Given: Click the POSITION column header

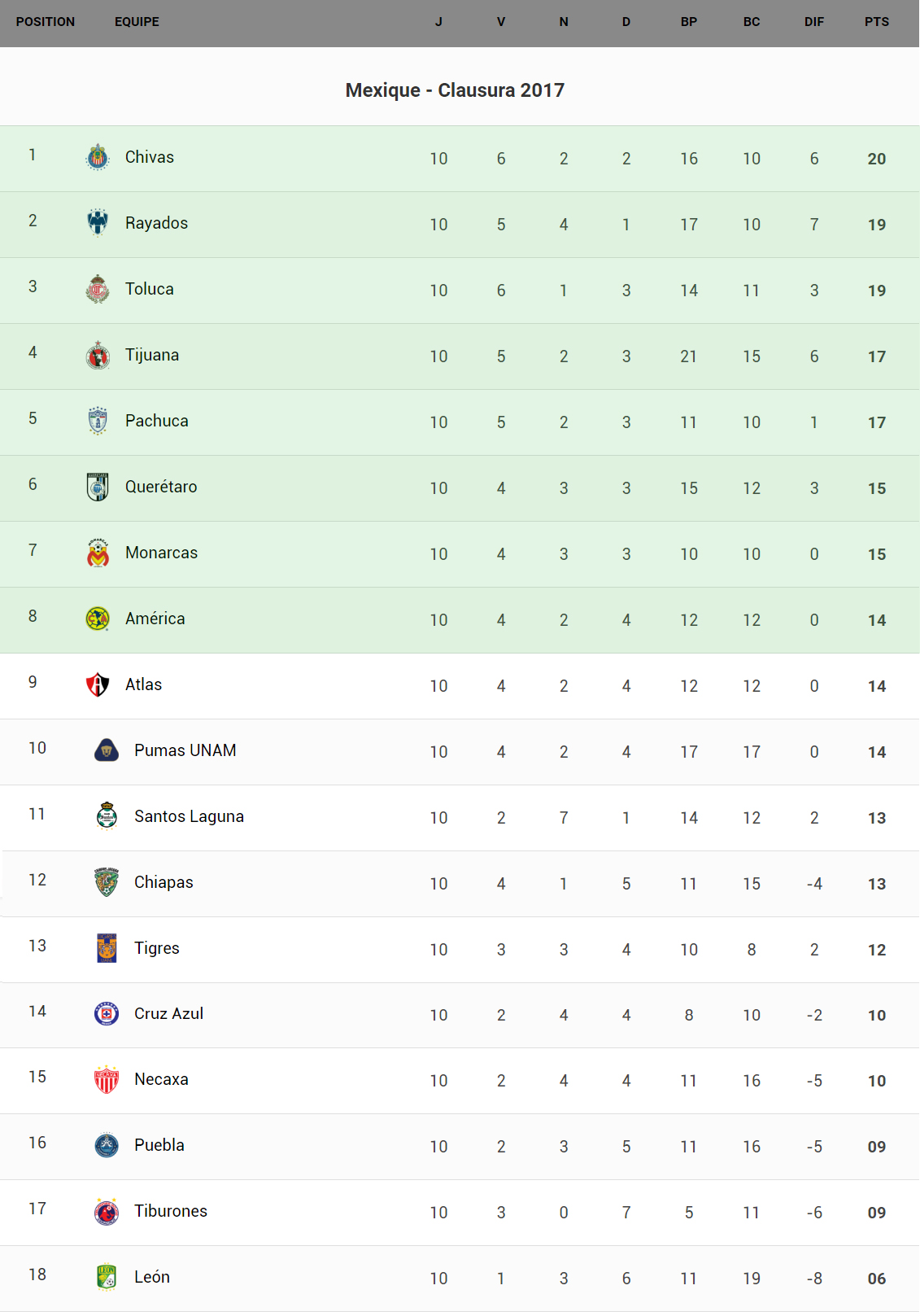Looking at the screenshot, I should tap(46, 22).
